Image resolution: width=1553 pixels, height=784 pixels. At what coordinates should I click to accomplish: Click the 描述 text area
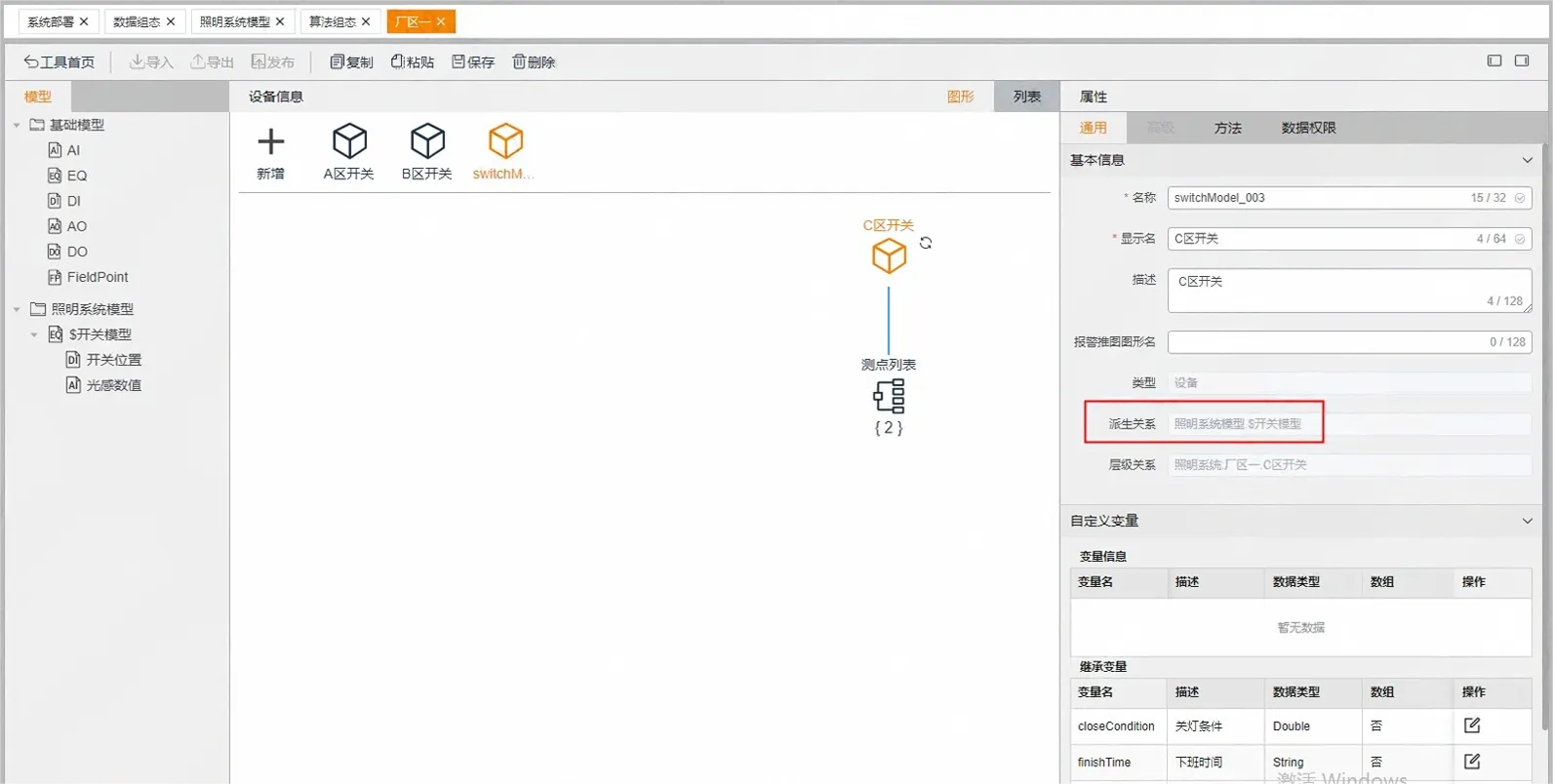coord(1349,291)
